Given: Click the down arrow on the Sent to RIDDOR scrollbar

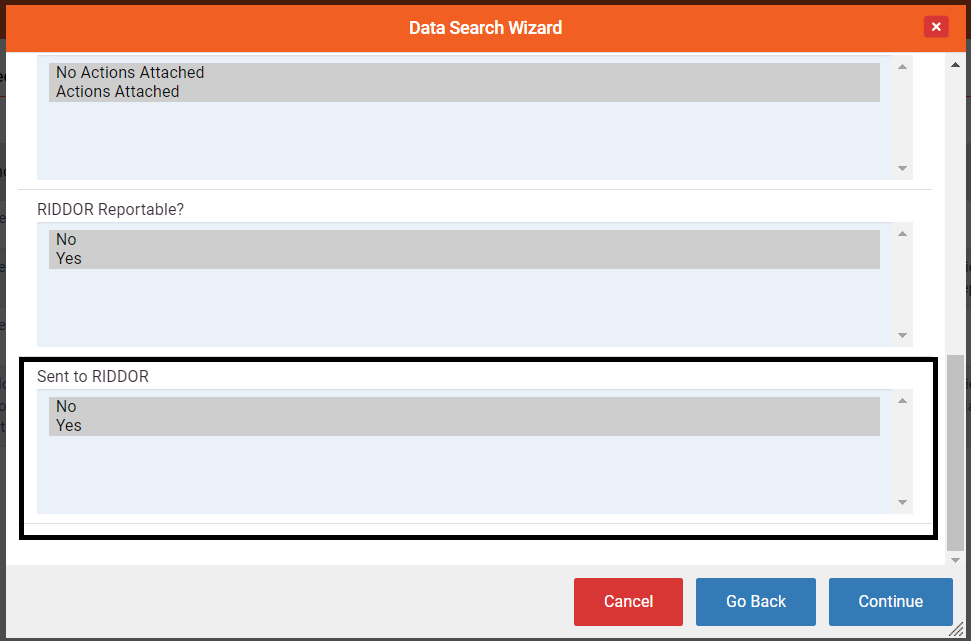Looking at the screenshot, I should [x=901, y=500].
